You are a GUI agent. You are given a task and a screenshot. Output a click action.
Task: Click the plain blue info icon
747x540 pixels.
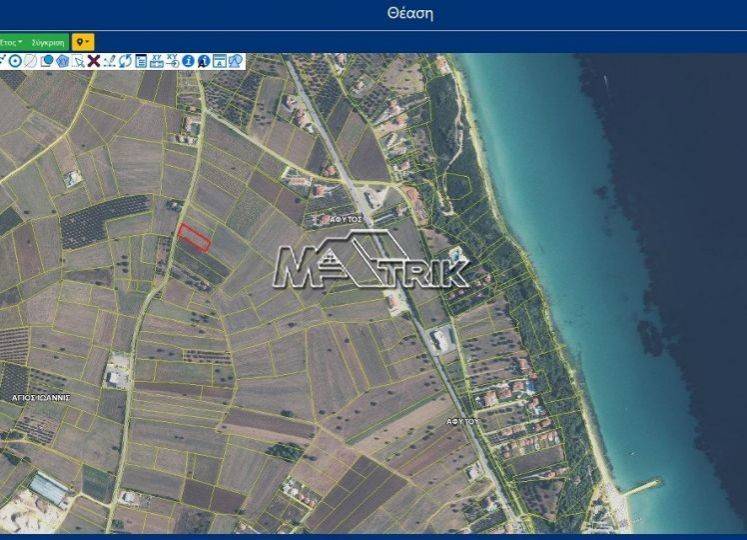tap(188, 61)
